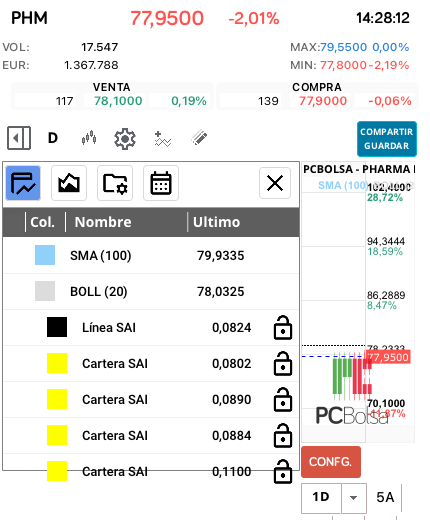This screenshot has height=520, width=430.
Task: Click the Ultimo column header
Action: [217, 222]
